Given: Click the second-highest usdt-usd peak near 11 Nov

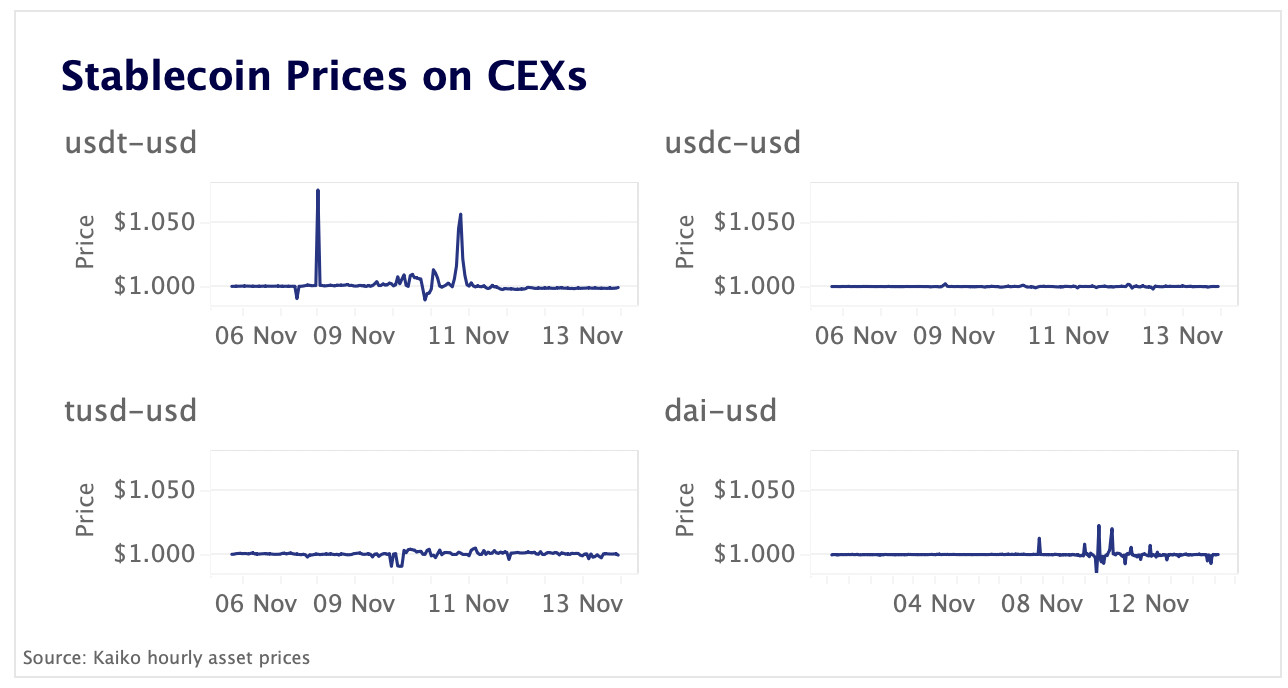Looking at the screenshot, I should (460, 215).
